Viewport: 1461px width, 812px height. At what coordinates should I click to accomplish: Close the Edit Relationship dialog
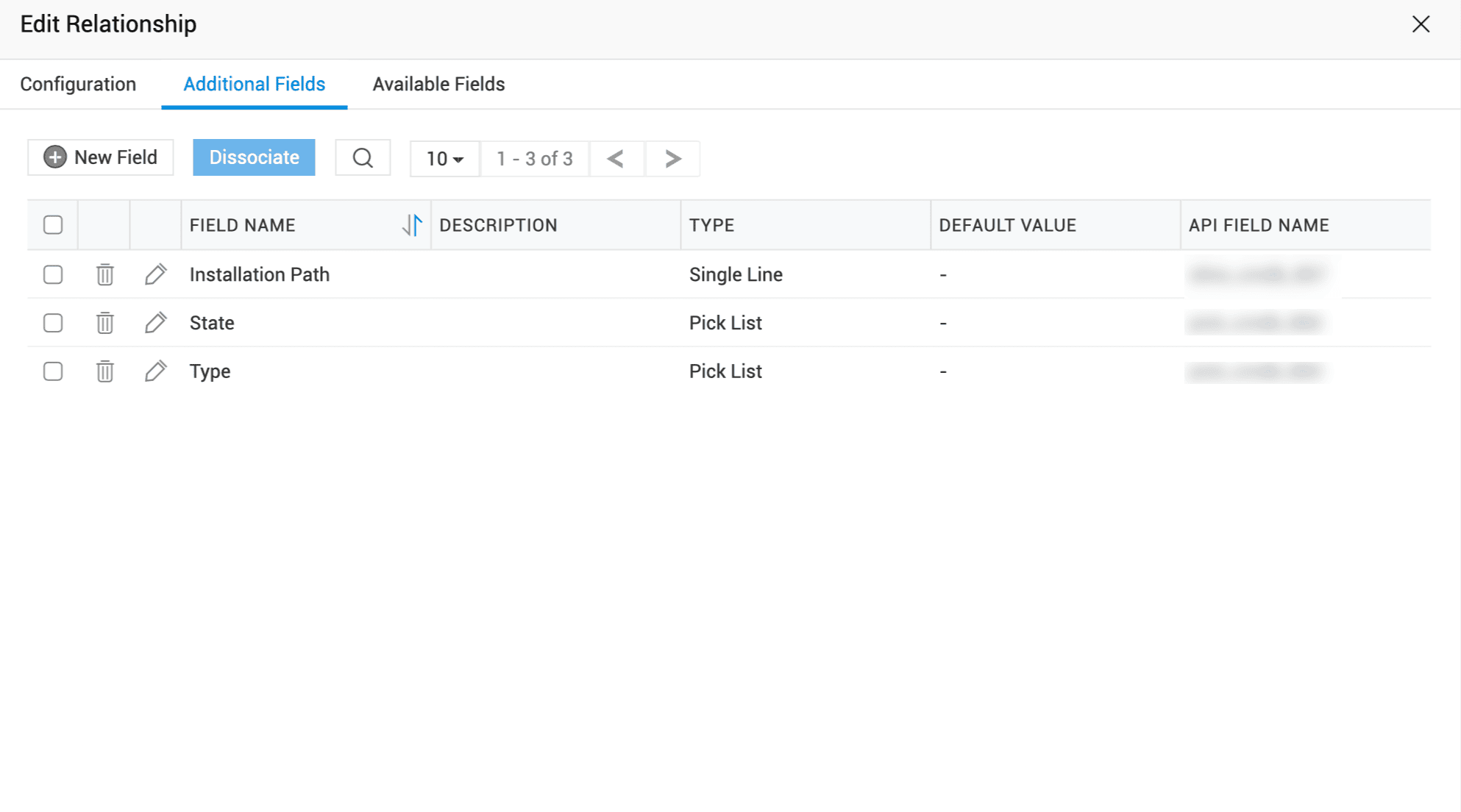1421,24
